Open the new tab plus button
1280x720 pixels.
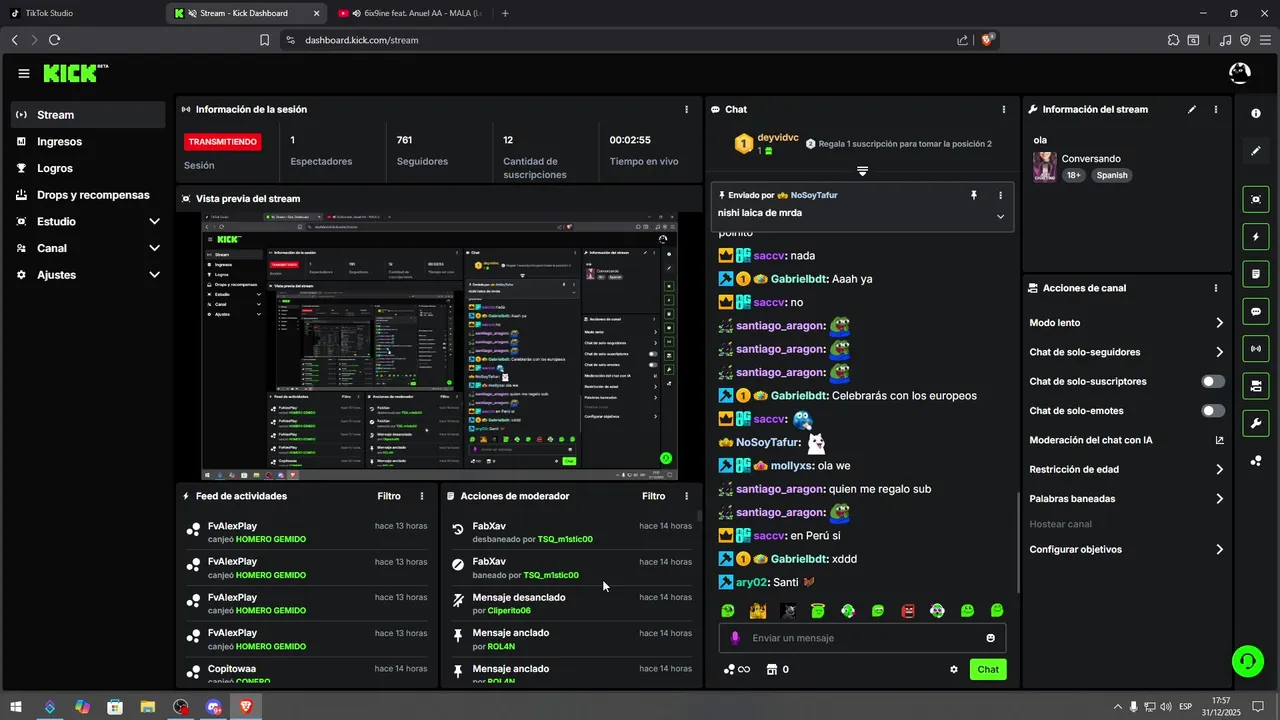pyautogui.click(x=505, y=13)
